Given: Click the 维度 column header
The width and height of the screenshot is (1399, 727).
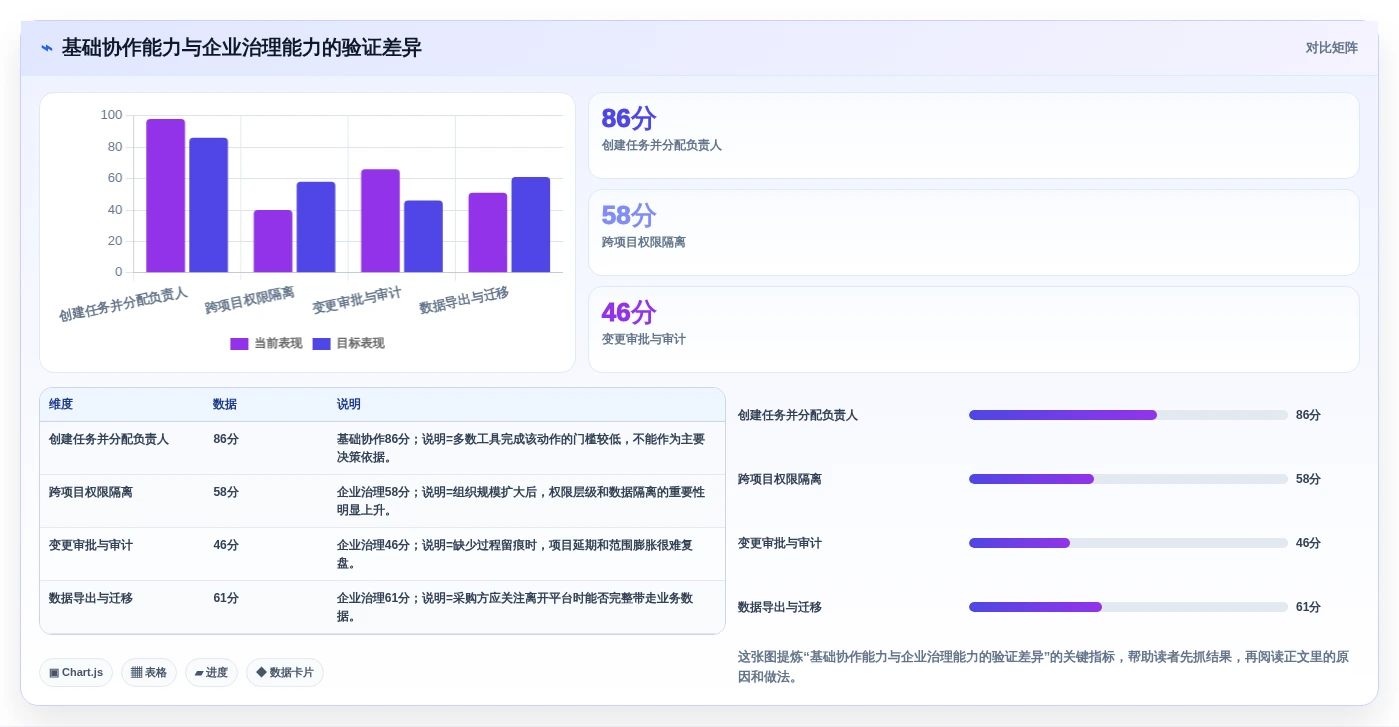Looking at the screenshot, I should 61,405.
